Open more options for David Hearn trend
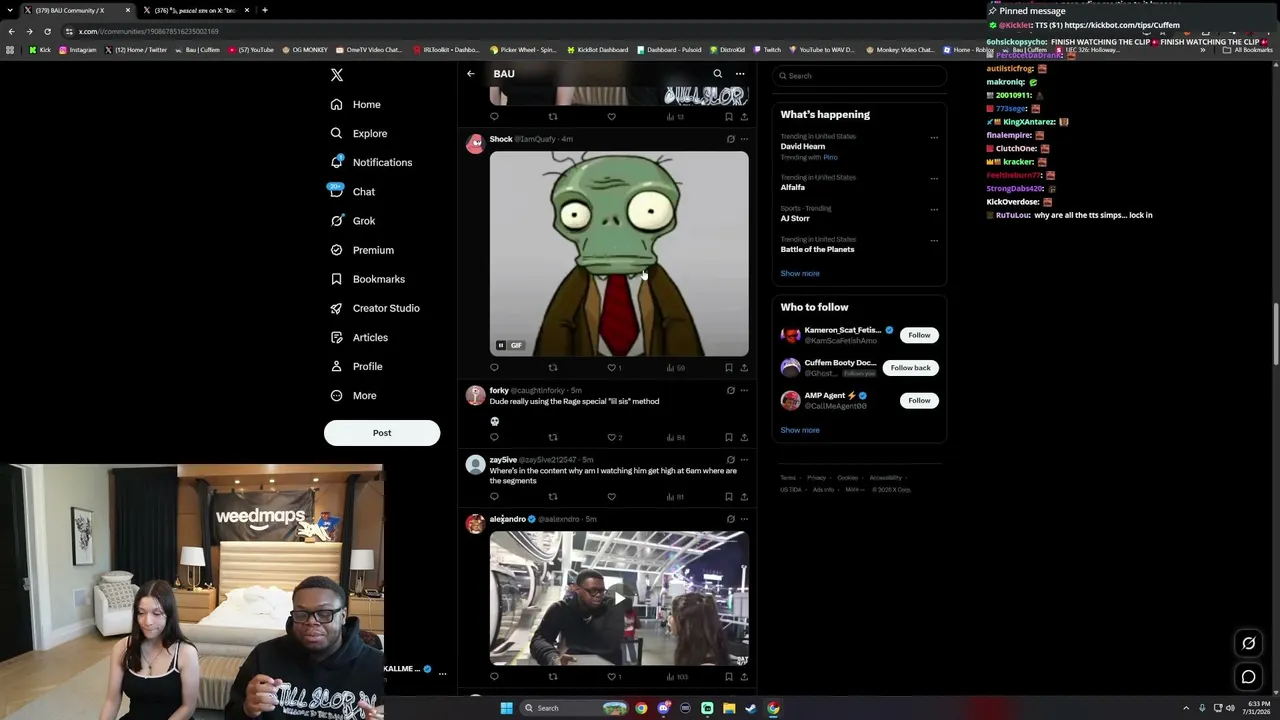 tap(934, 137)
